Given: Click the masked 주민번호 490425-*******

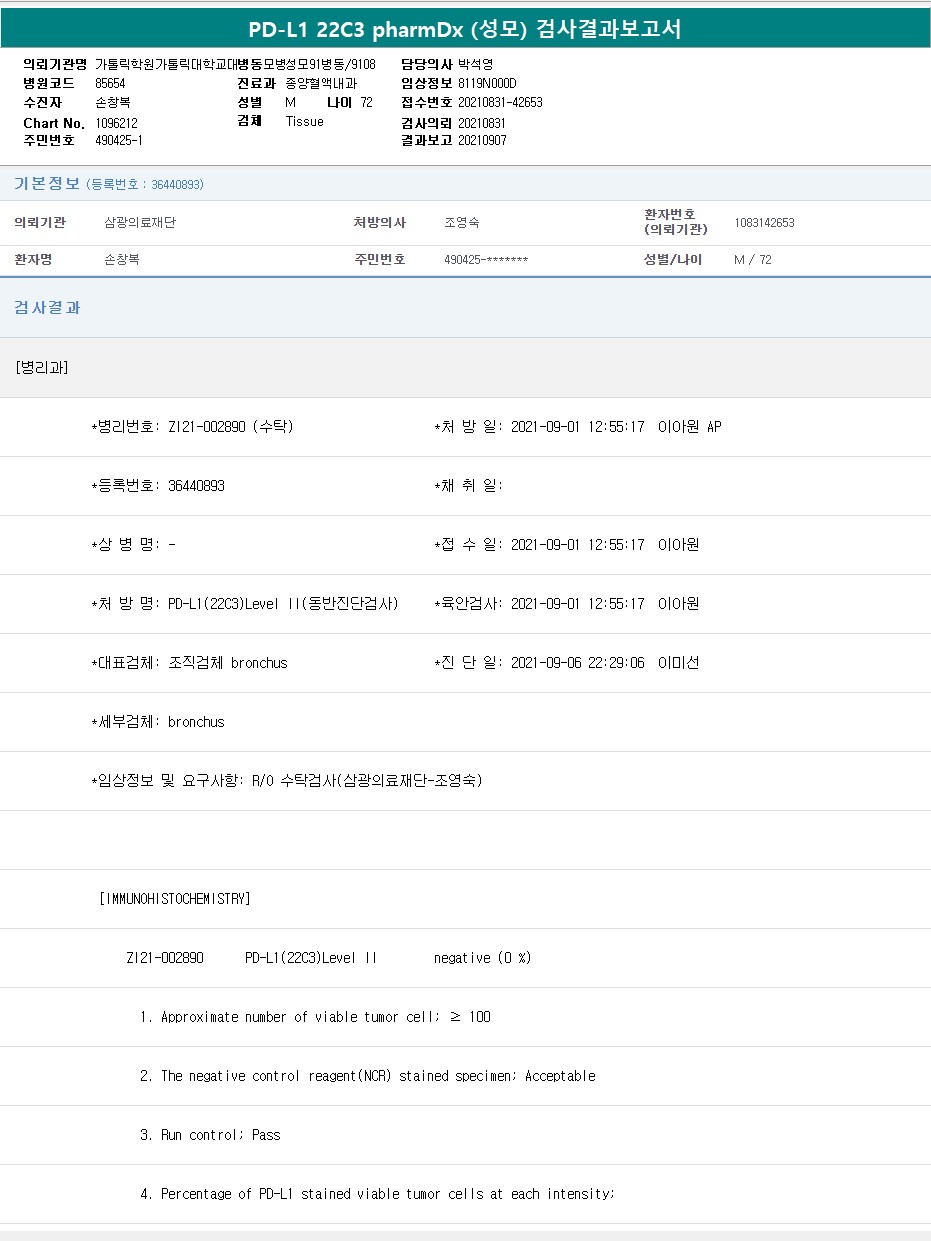Looking at the screenshot, I should click(486, 260).
